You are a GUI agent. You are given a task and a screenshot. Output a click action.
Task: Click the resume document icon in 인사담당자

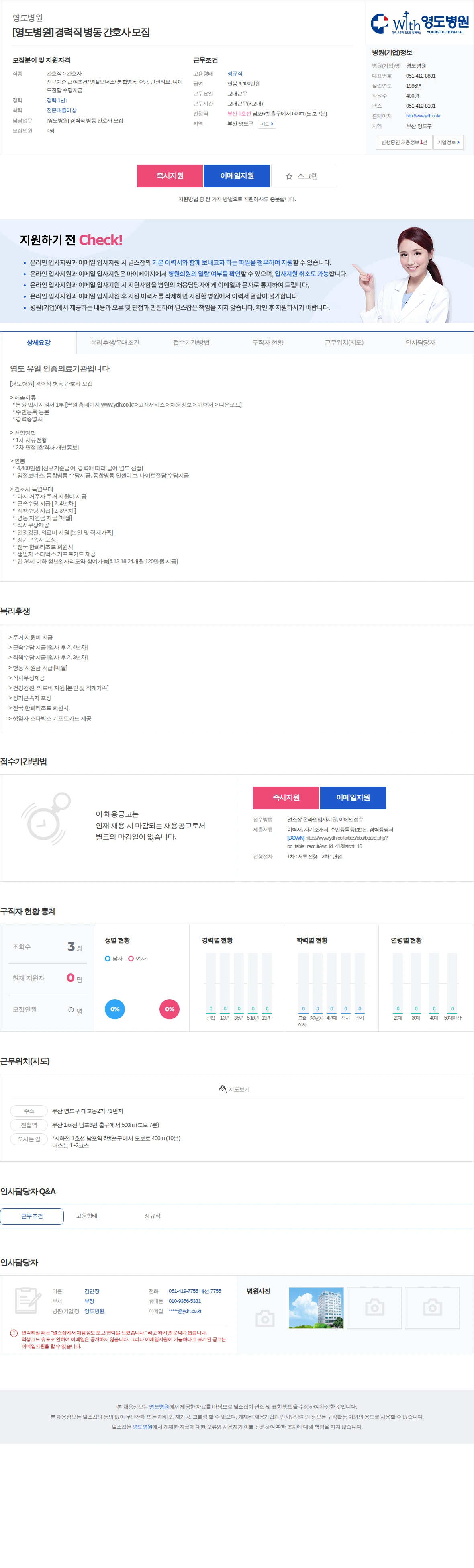(27, 1301)
